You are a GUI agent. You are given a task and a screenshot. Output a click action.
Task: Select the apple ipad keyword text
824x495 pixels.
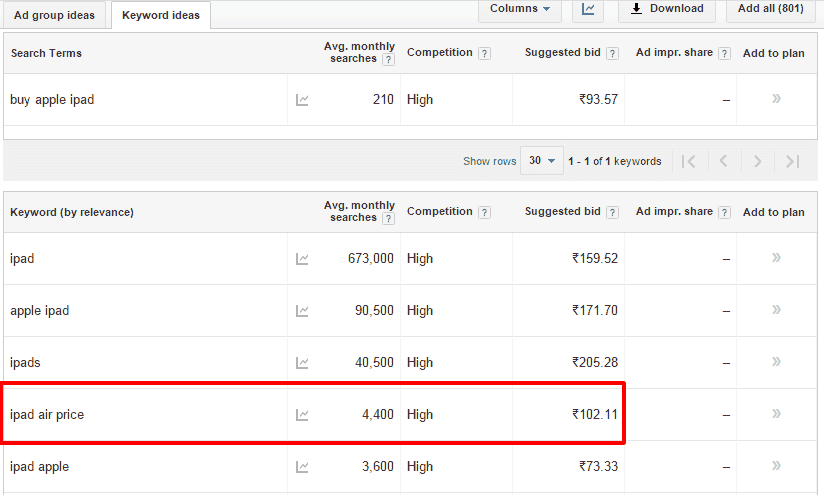[39, 311]
